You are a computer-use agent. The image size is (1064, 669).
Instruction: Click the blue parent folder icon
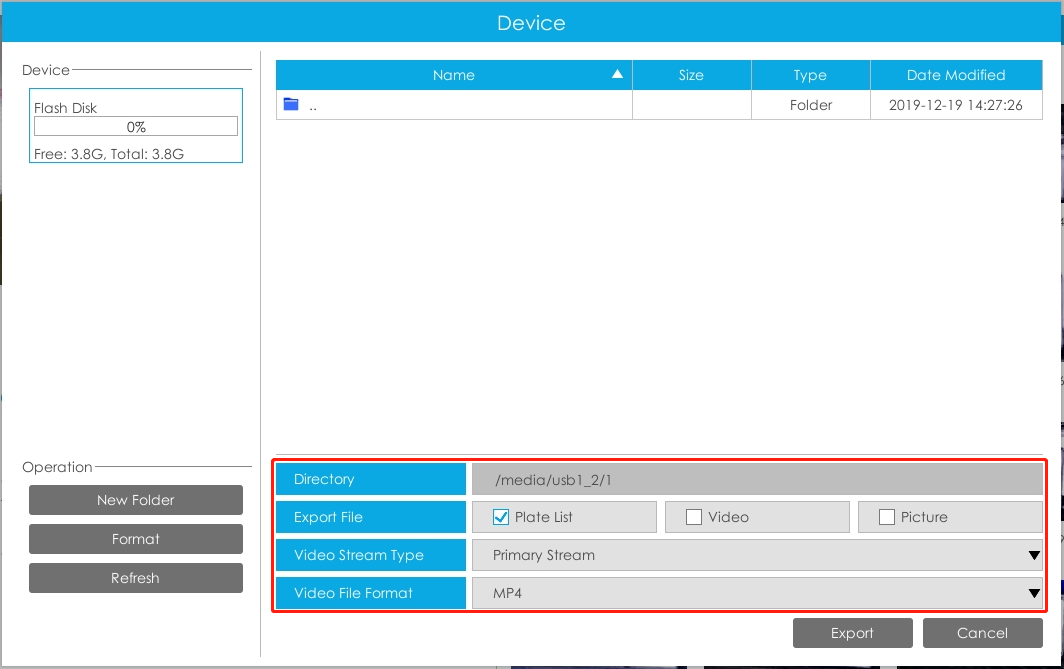pyautogui.click(x=291, y=104)
